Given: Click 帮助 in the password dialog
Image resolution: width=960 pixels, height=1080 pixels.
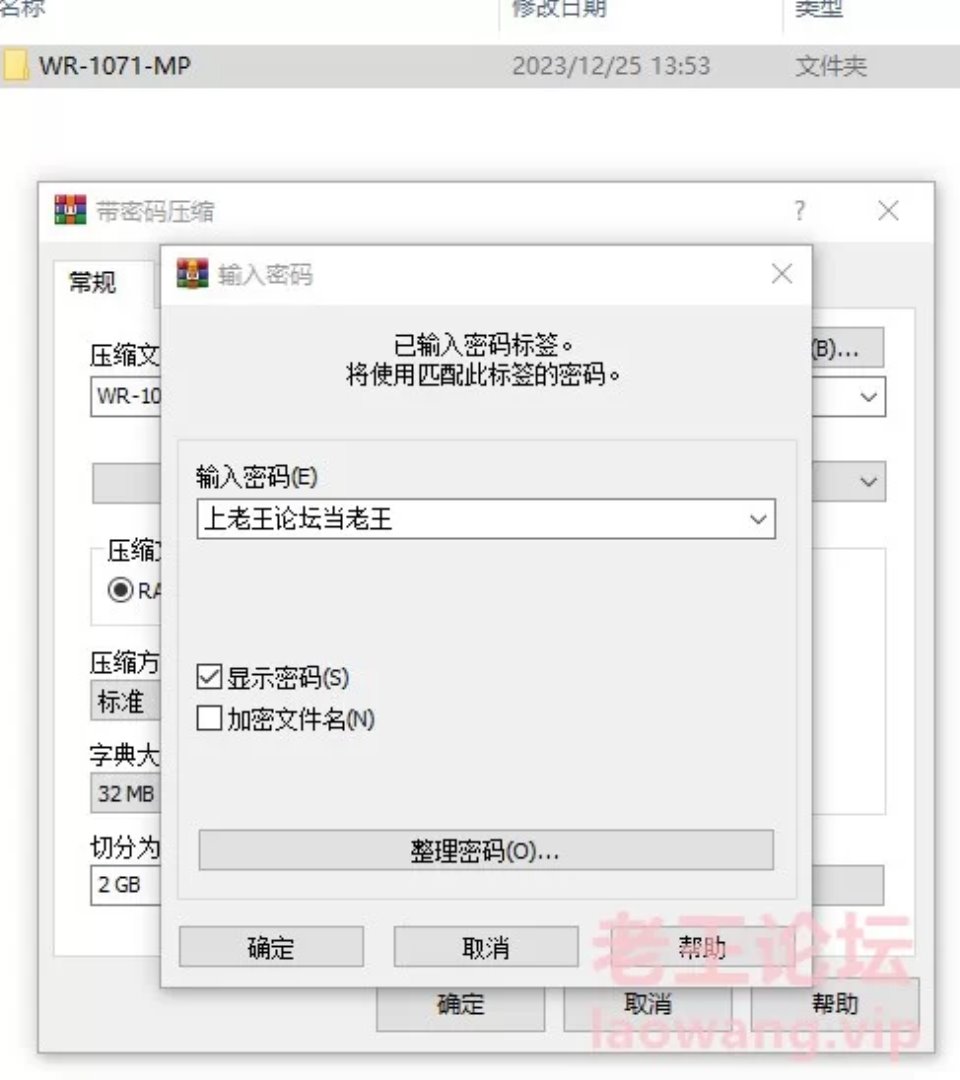Looking at the screenshot, I should [702, 947].
